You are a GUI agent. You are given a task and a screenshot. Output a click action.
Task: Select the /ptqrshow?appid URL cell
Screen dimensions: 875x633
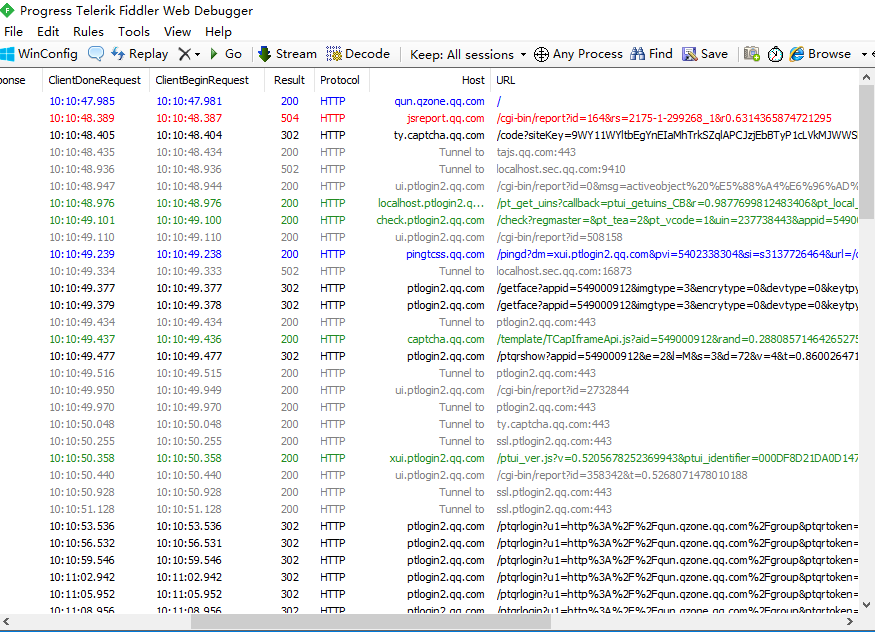click(677, 356)
